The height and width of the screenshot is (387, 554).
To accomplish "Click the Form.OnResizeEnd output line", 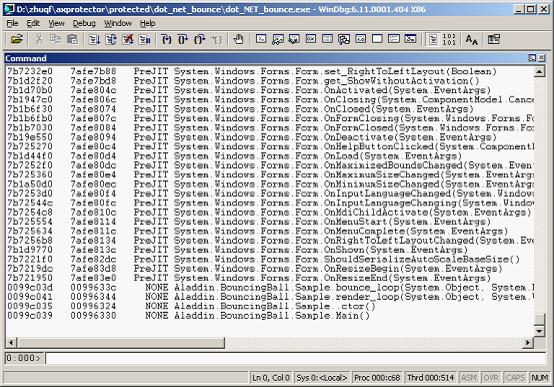I will [249, 278].
